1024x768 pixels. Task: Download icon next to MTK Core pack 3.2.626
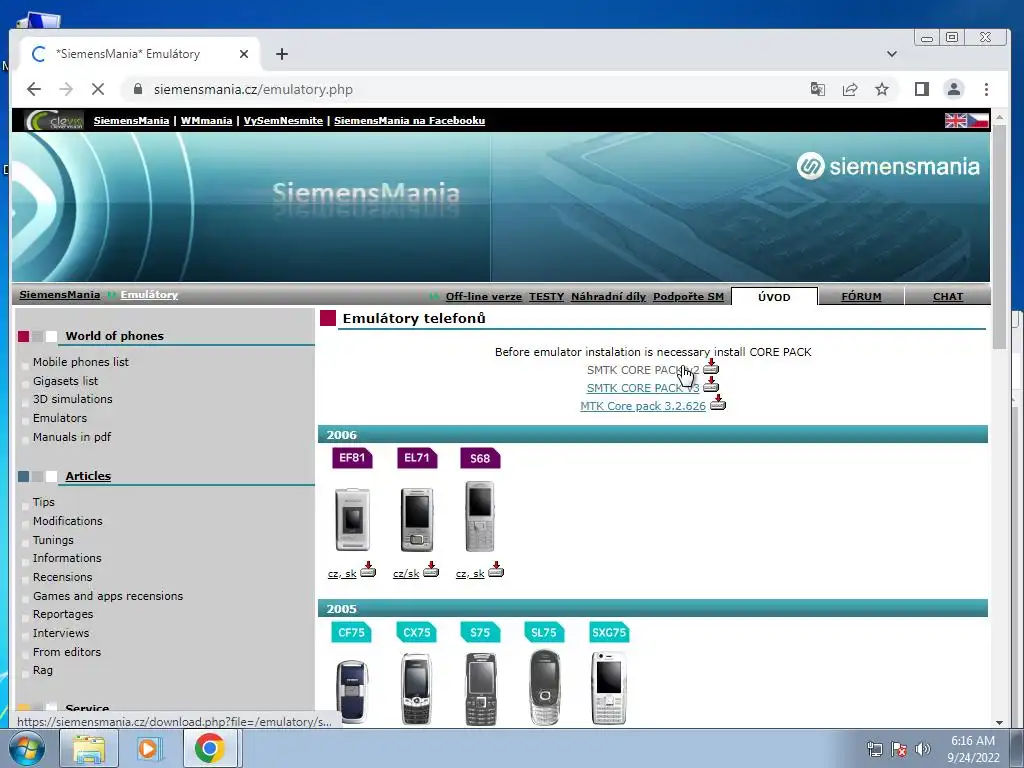click(x=718, y=403)
